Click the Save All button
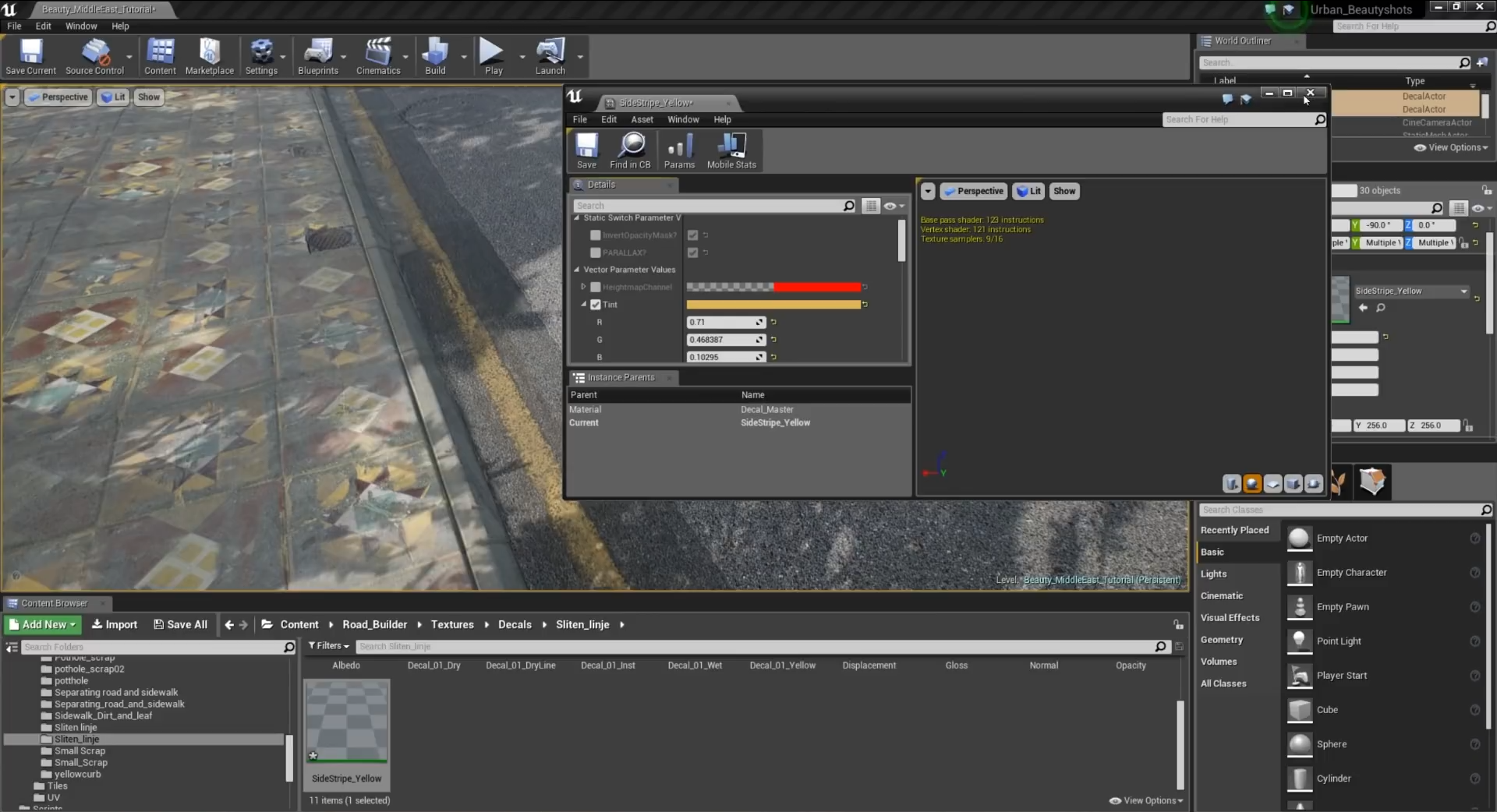The width and height of the screenshot is (1497, 812). click(181, 625)
